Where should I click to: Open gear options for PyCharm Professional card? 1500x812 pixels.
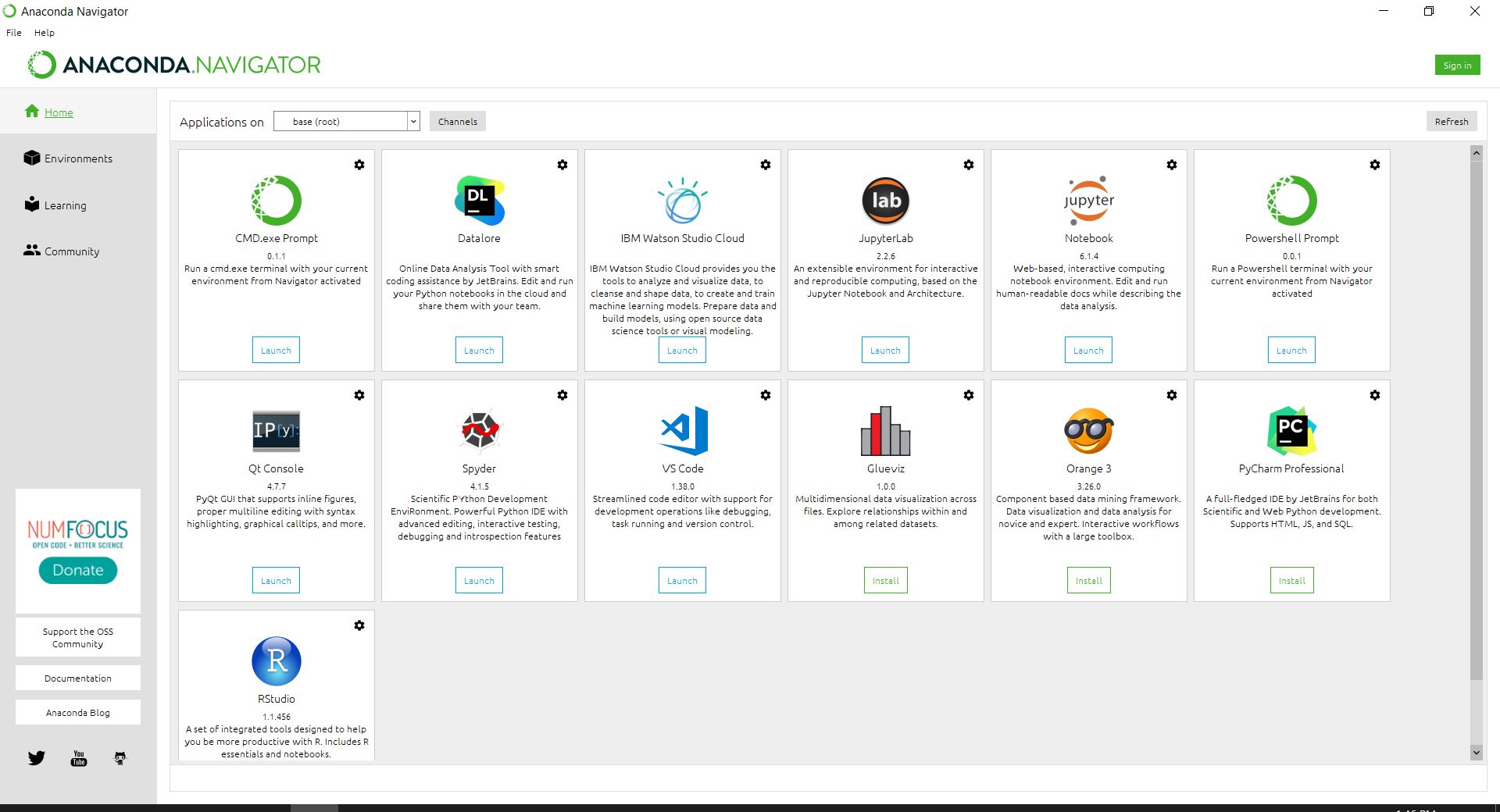click(x=1375, y=395)
